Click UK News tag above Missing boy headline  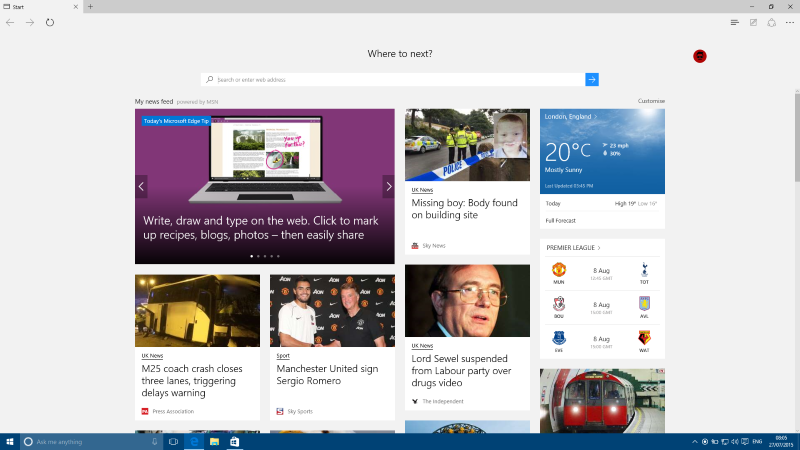coord(422,190)
